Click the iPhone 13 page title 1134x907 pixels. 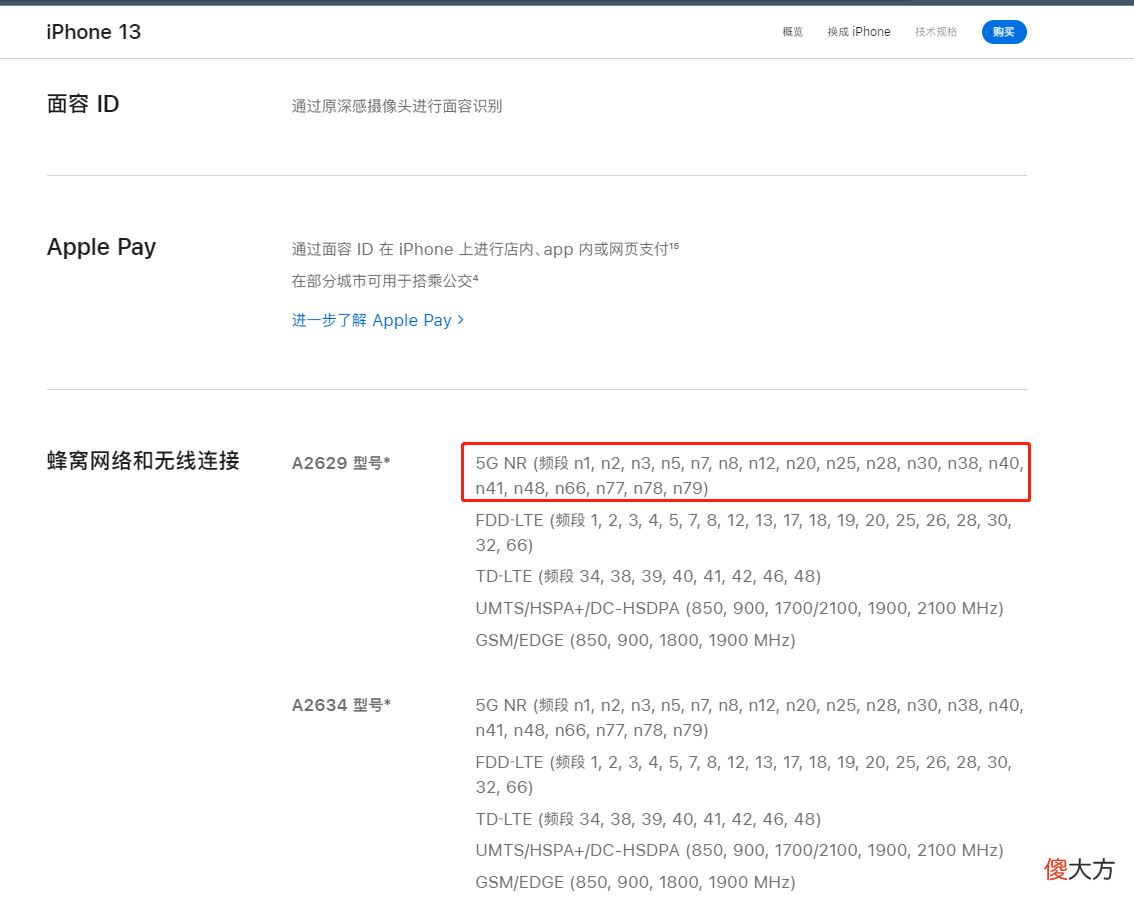pos(93,32)
